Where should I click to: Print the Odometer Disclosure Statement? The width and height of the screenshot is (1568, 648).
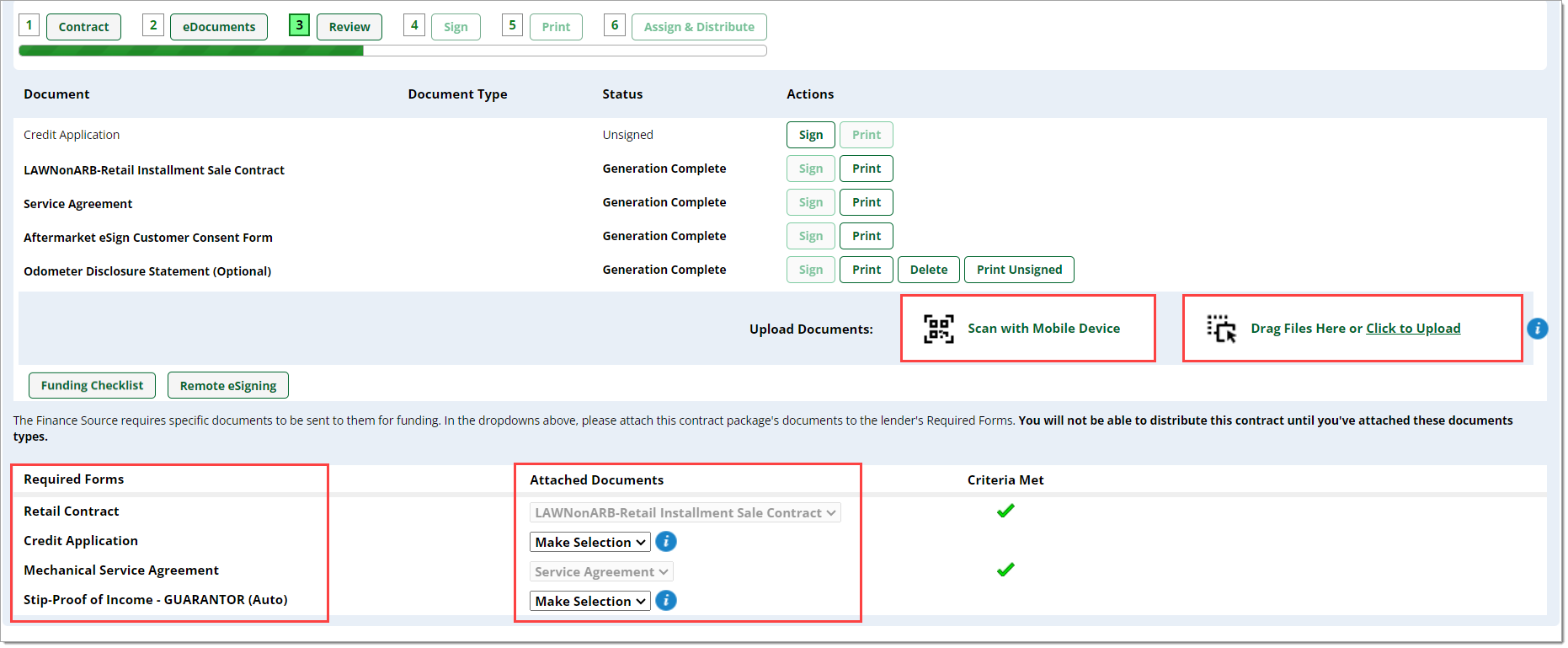pyautogui.click(x=867, y=270)
